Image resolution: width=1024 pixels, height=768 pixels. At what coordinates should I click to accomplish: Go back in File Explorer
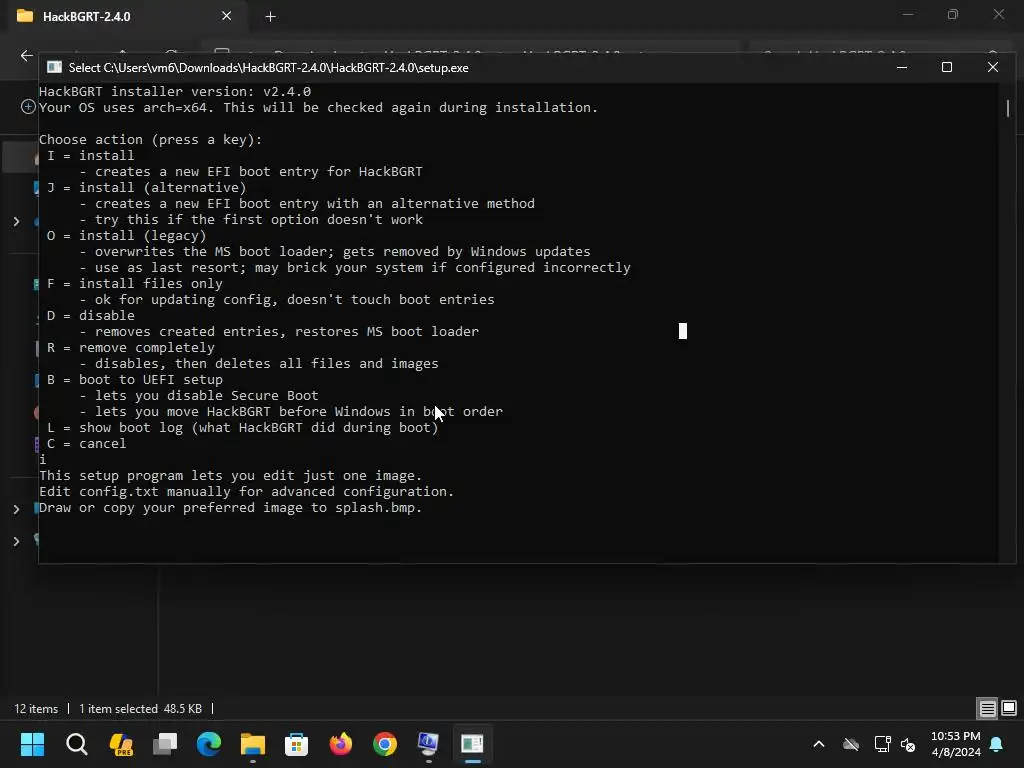point(26,56)
